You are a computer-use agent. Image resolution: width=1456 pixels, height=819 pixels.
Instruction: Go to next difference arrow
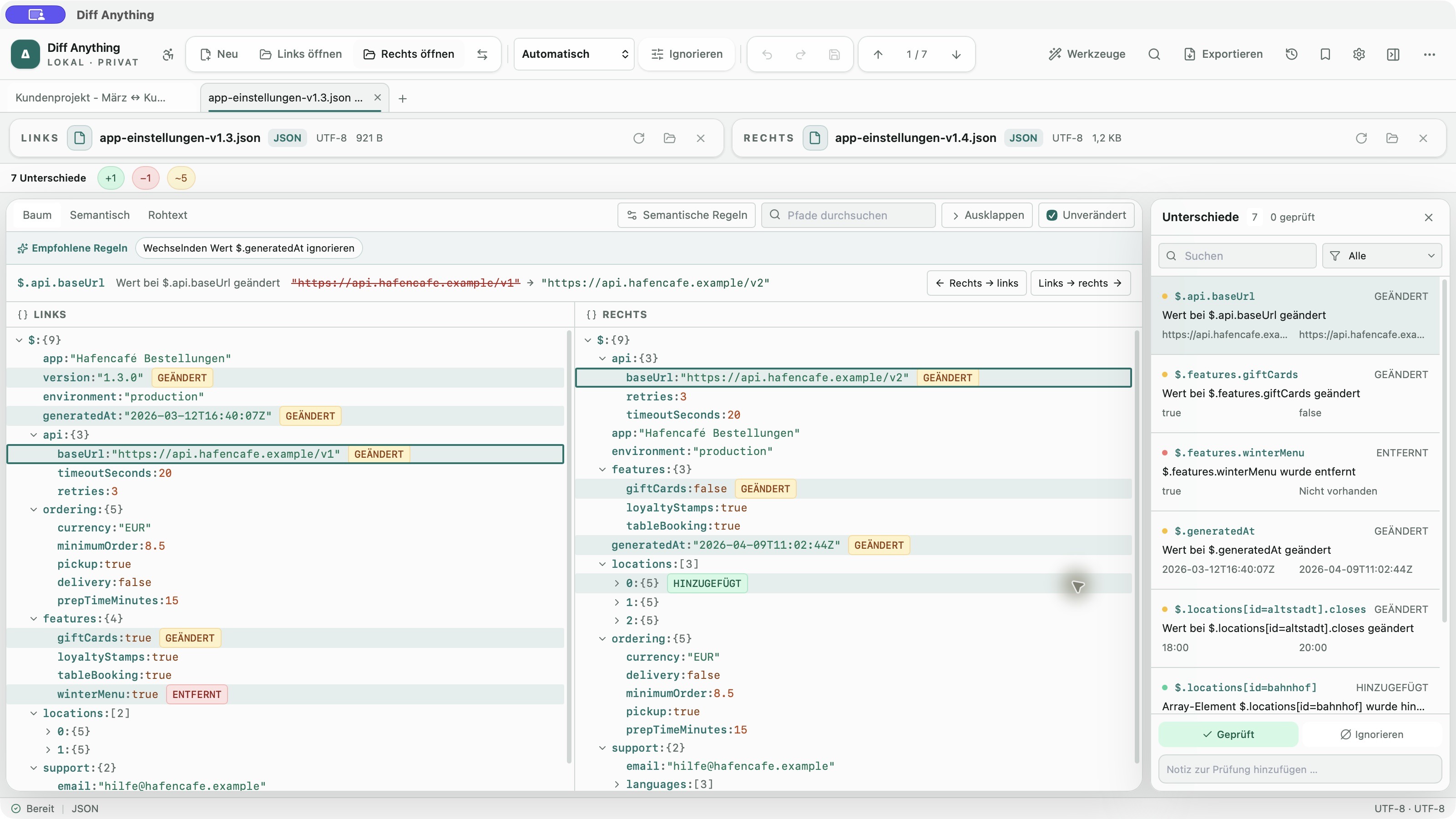(x=956, y=54)
